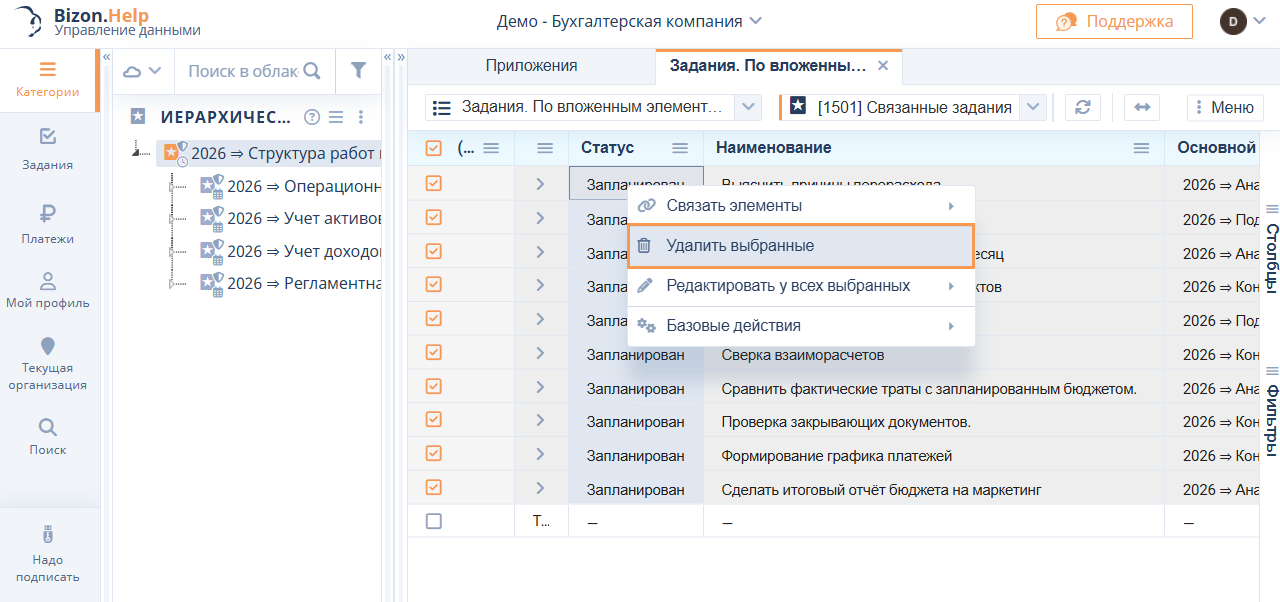
Task: Open the Категории sidebar section
Action: [x=47, y=80]
